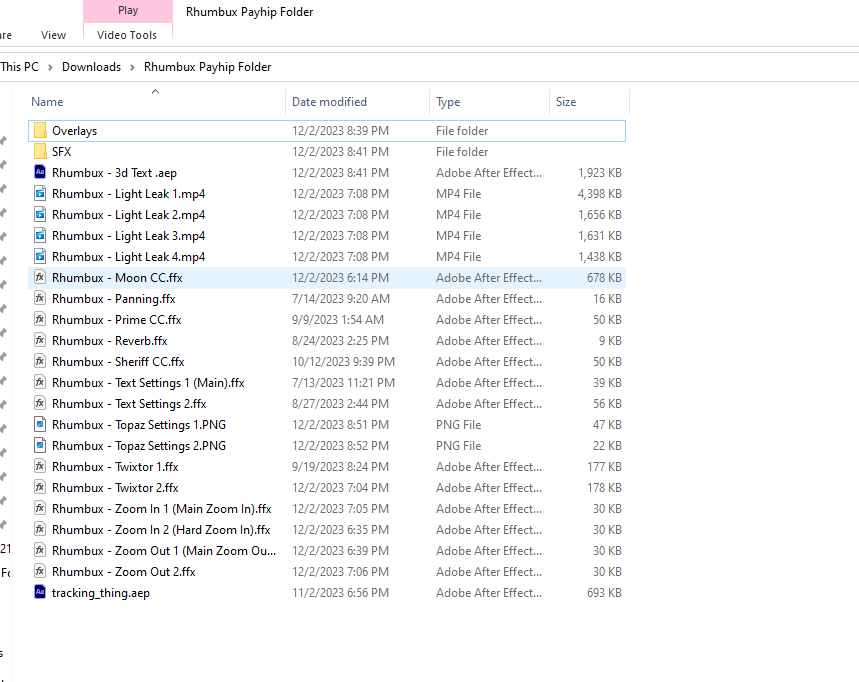Click the 10/12/2023 9:39 PM date cell
Image resolution: width=859 pixels, height=682 pixels.
(343, 362)
